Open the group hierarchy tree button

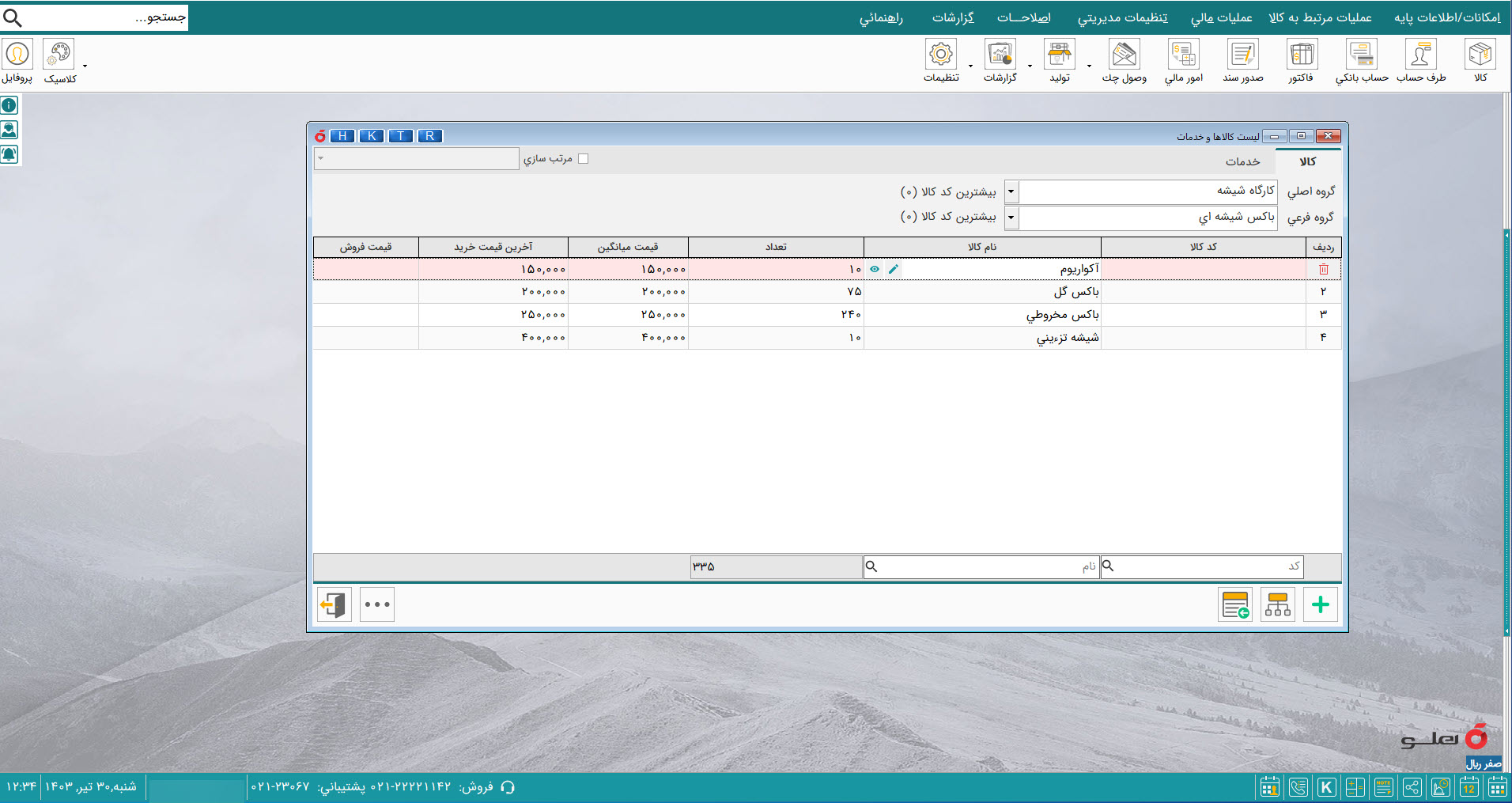[1278, 605]
